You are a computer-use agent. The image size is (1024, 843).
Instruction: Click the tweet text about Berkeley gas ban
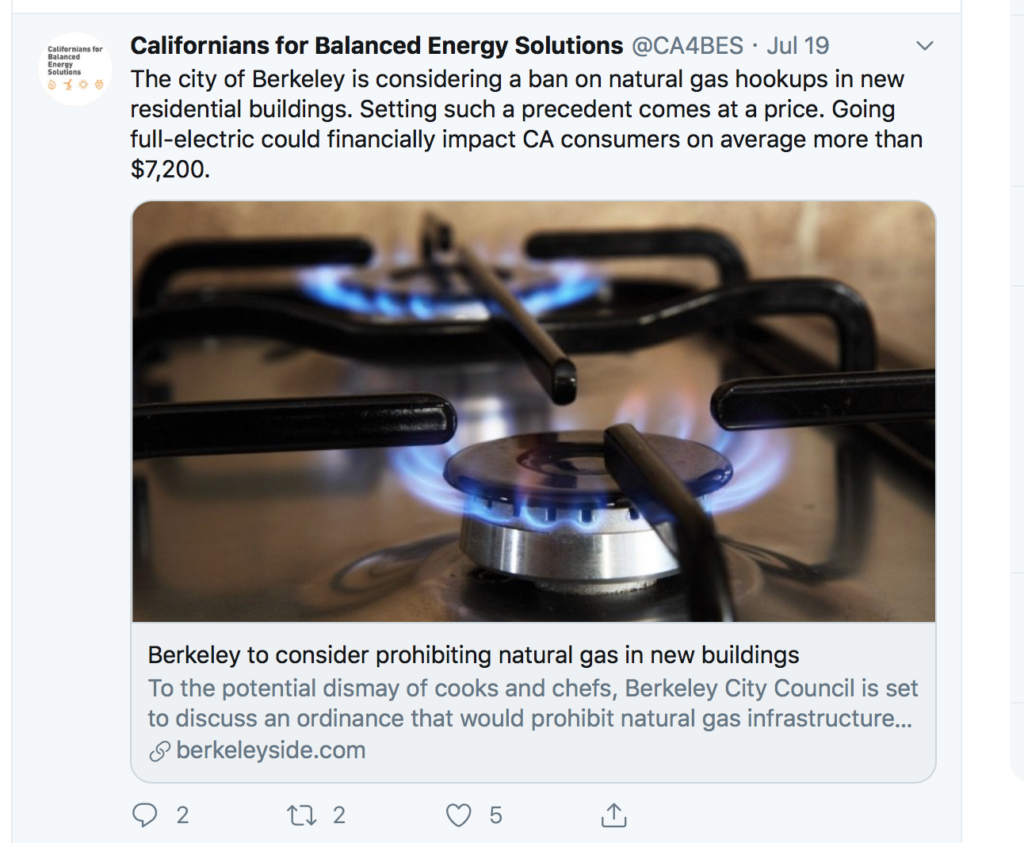(526, 124)
